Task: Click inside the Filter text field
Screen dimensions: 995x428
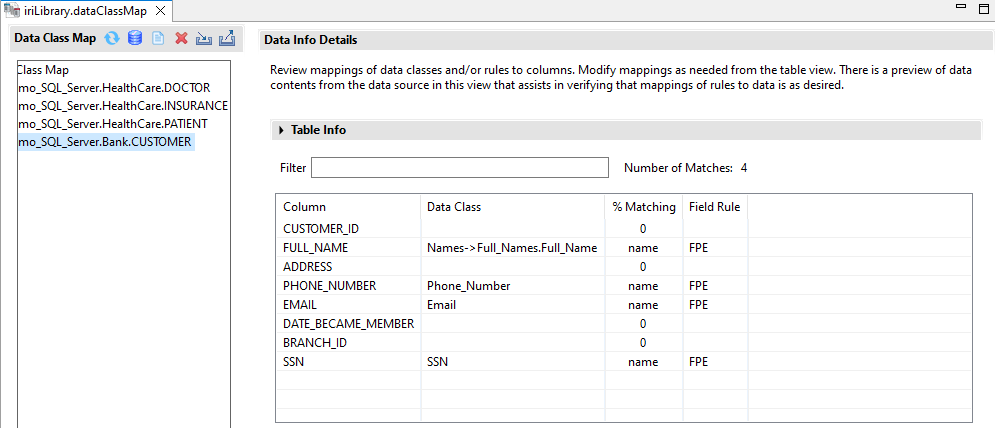Action: [459, 167]
